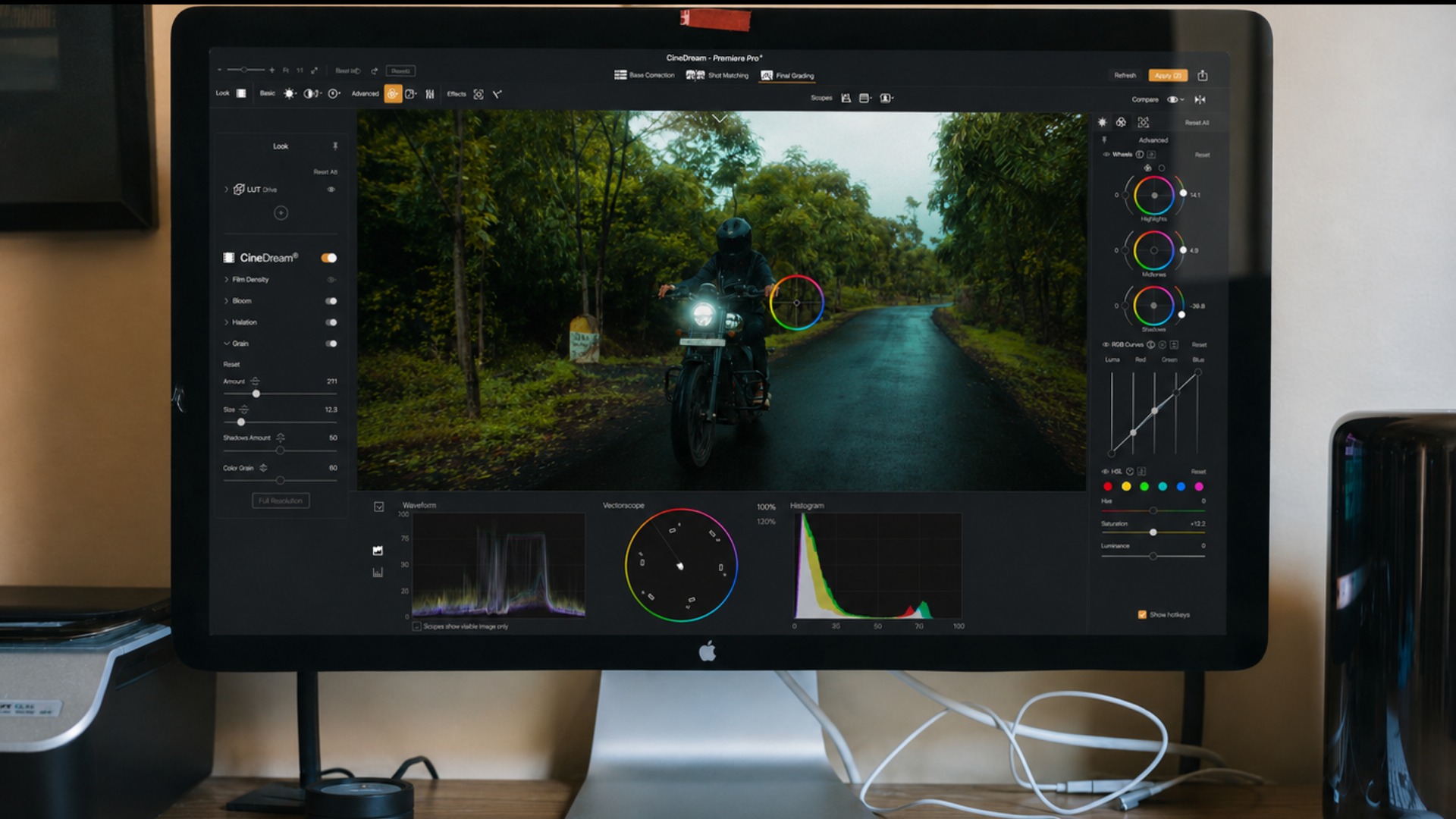Screen dimensions: 1456x819
Task: Toggle Film Density visibility eye
Action: 331,280
